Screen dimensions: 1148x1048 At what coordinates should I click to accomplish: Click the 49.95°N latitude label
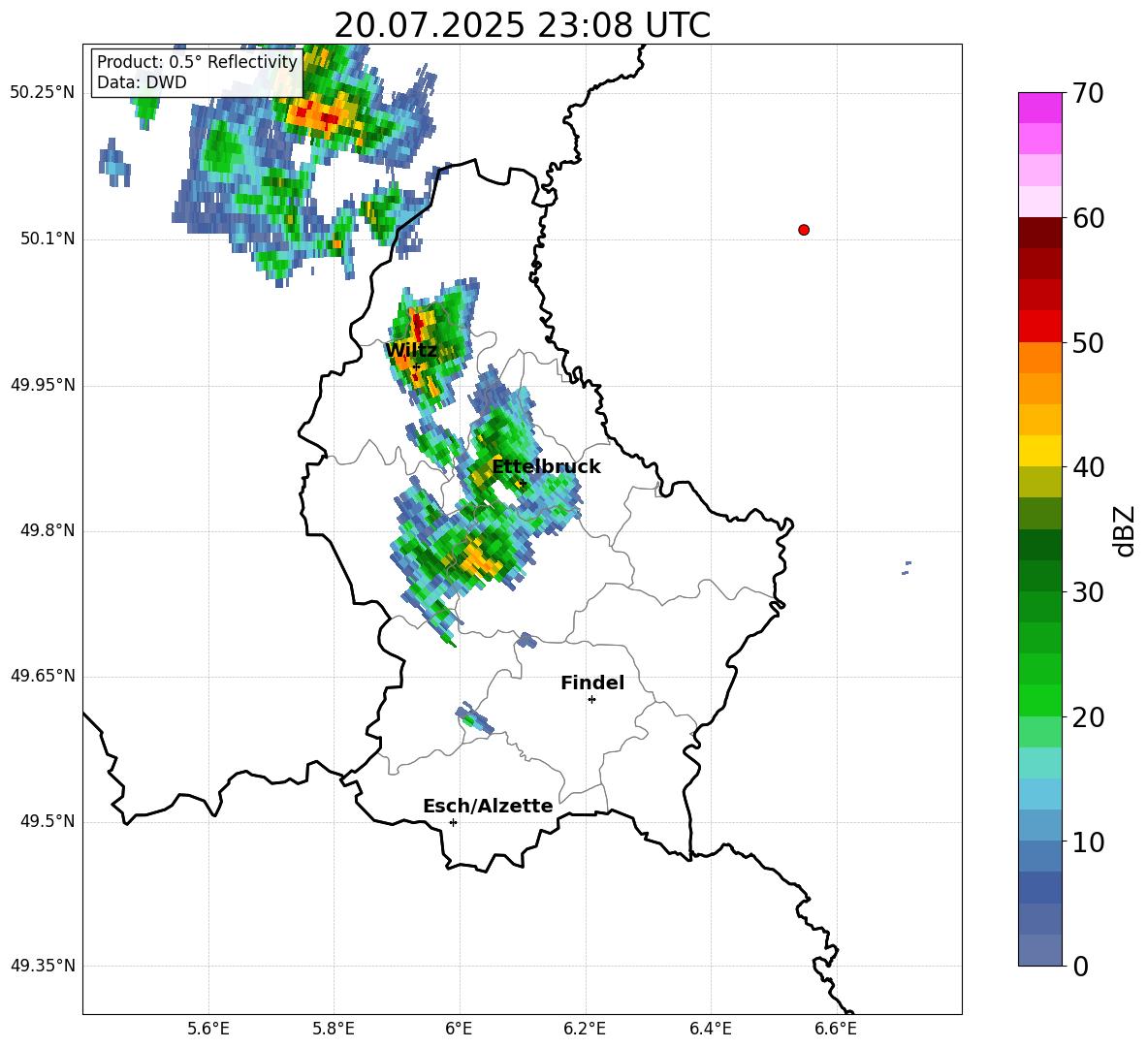click(x=43, y=385)
